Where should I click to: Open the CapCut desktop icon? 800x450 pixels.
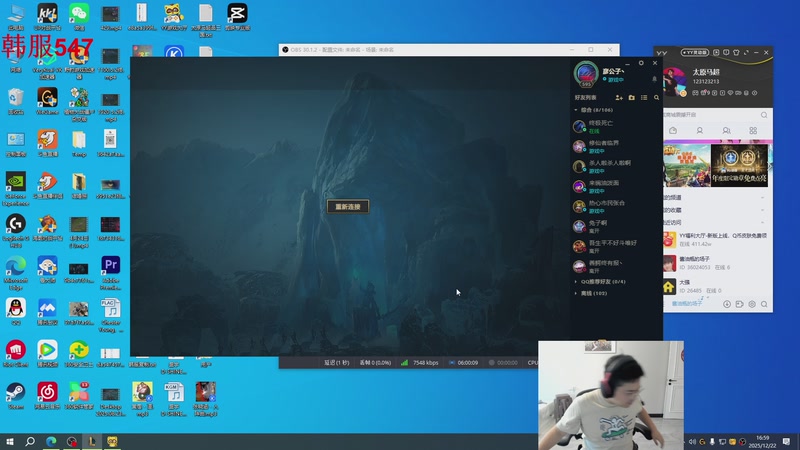coord(237,17)
